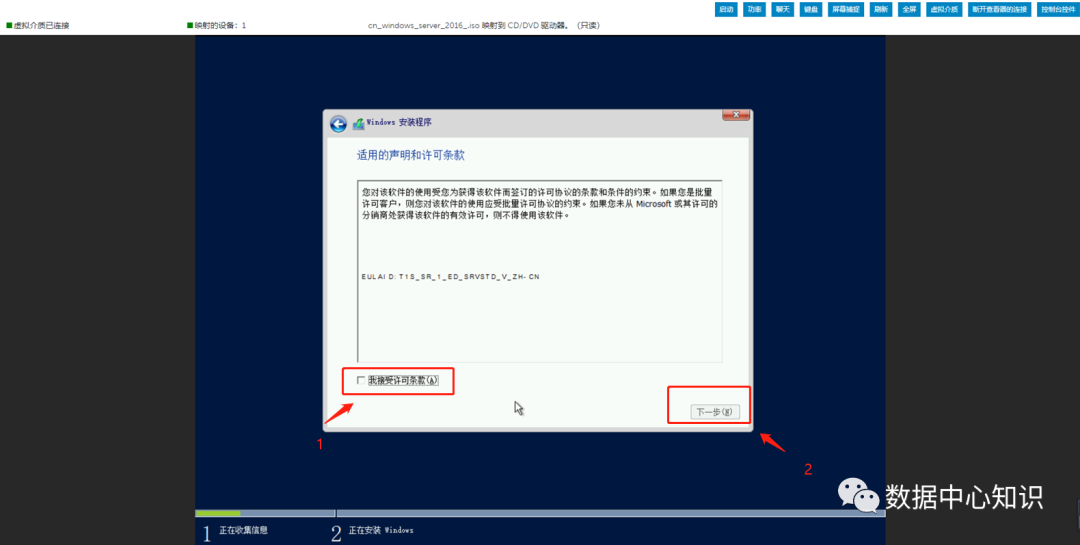Click the 刷新 (Refresh) button

881,10
